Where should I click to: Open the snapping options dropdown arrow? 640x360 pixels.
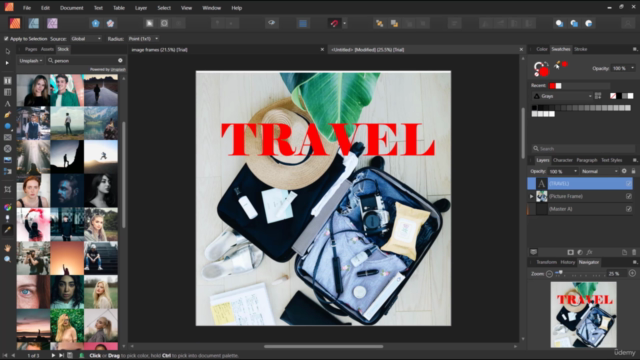[344, 23]
